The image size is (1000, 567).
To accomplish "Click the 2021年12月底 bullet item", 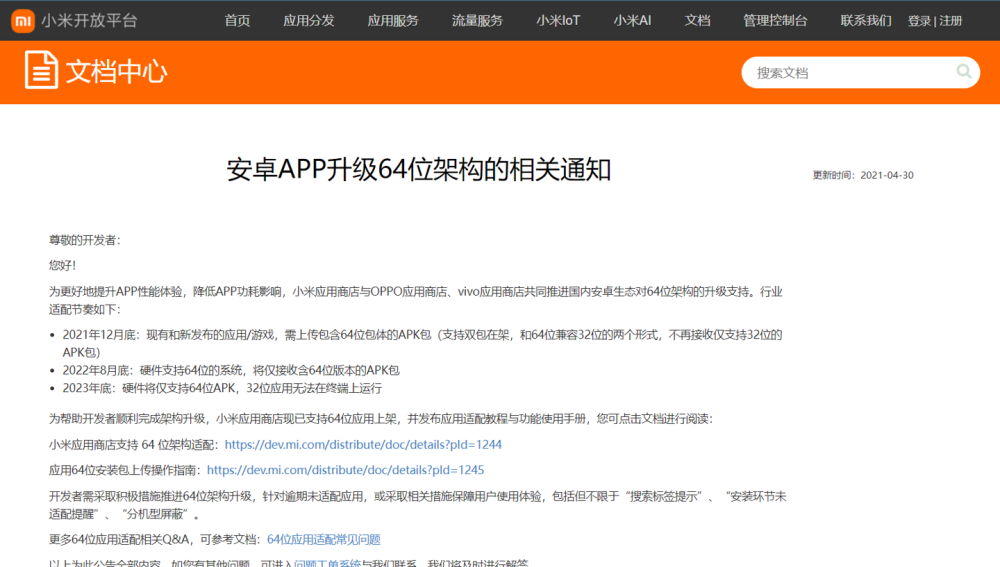I will (422, 343).
